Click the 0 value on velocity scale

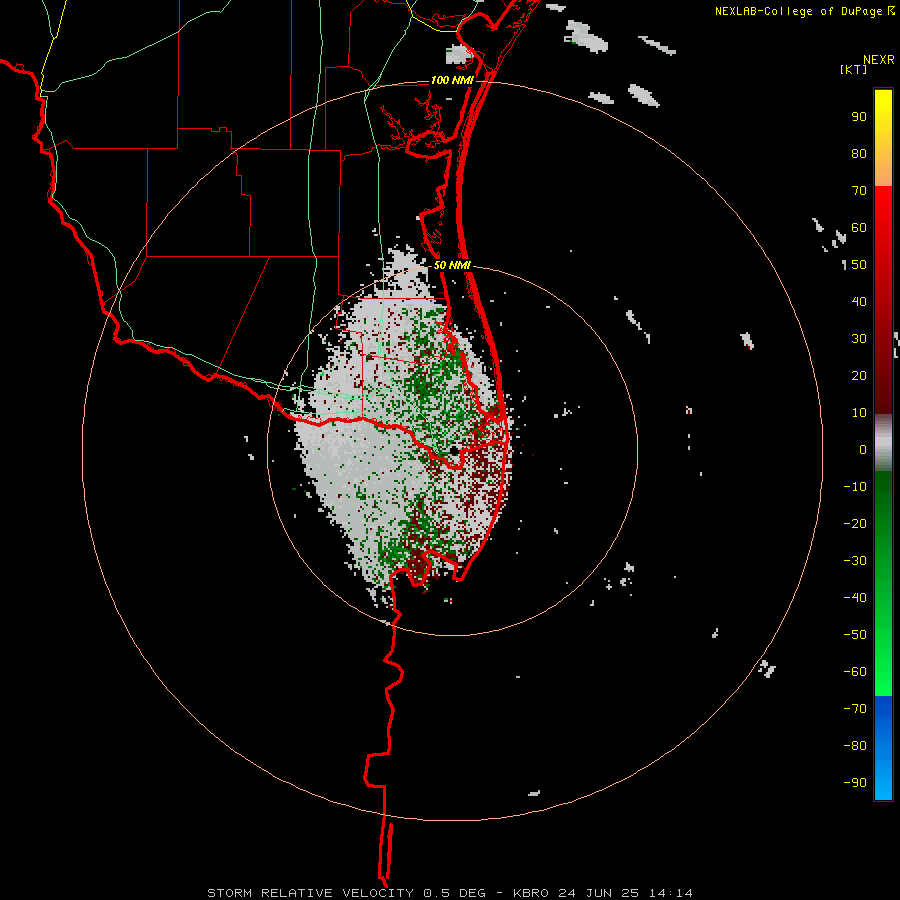pyautogui.click(x=863, y=449)
